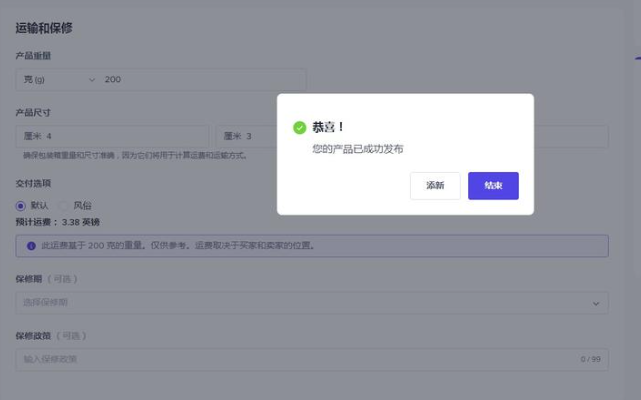Click the 结束 button in the dialog
The height and width of the screenshot is (400, 641).
[x=493, y=186]
